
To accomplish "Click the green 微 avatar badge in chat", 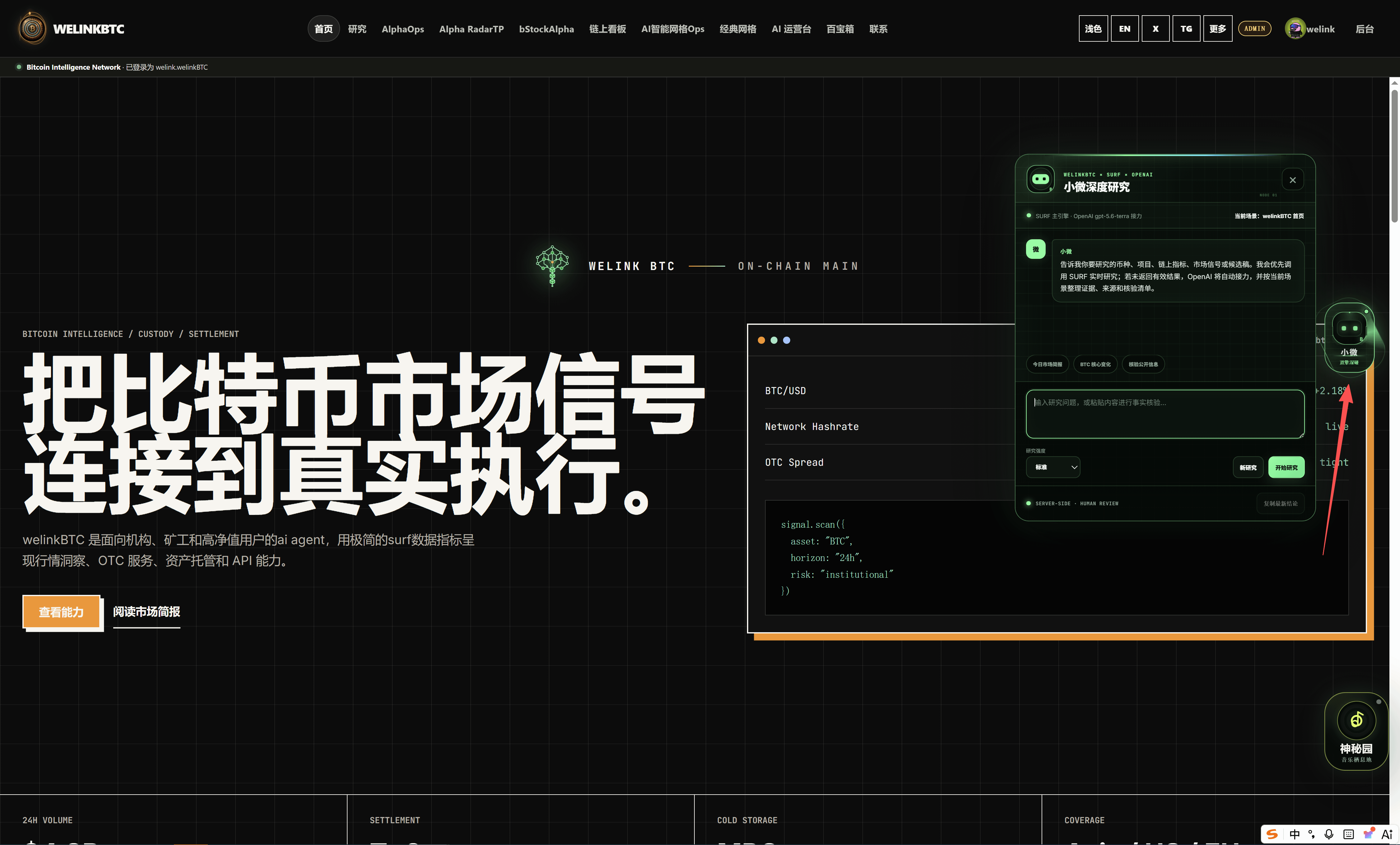I will coord(1035,250).
